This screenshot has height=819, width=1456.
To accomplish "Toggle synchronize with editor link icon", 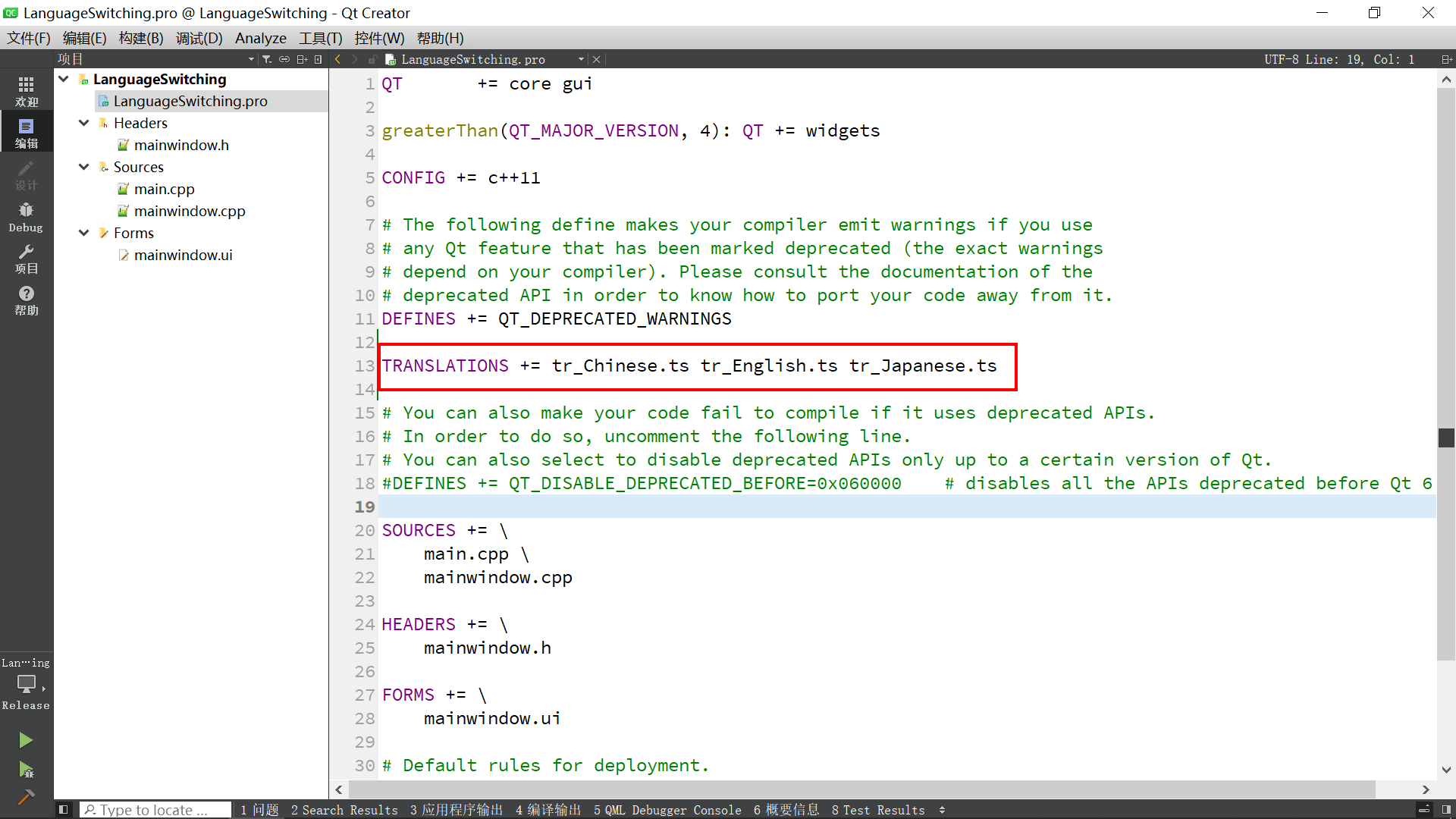I will [284, 59].
